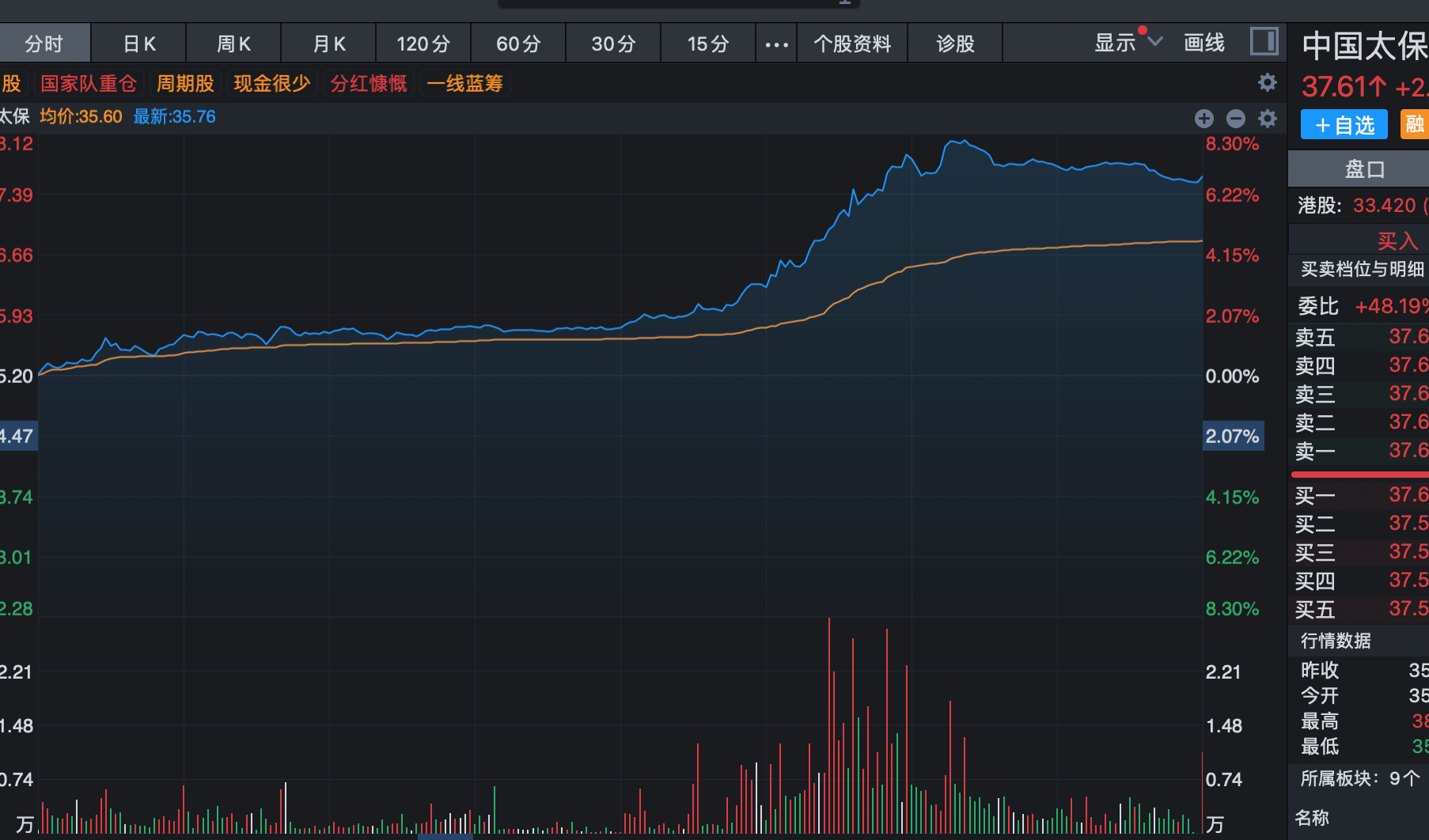
Task: Select the 卖四 order row
Action: pos(1359,365)
